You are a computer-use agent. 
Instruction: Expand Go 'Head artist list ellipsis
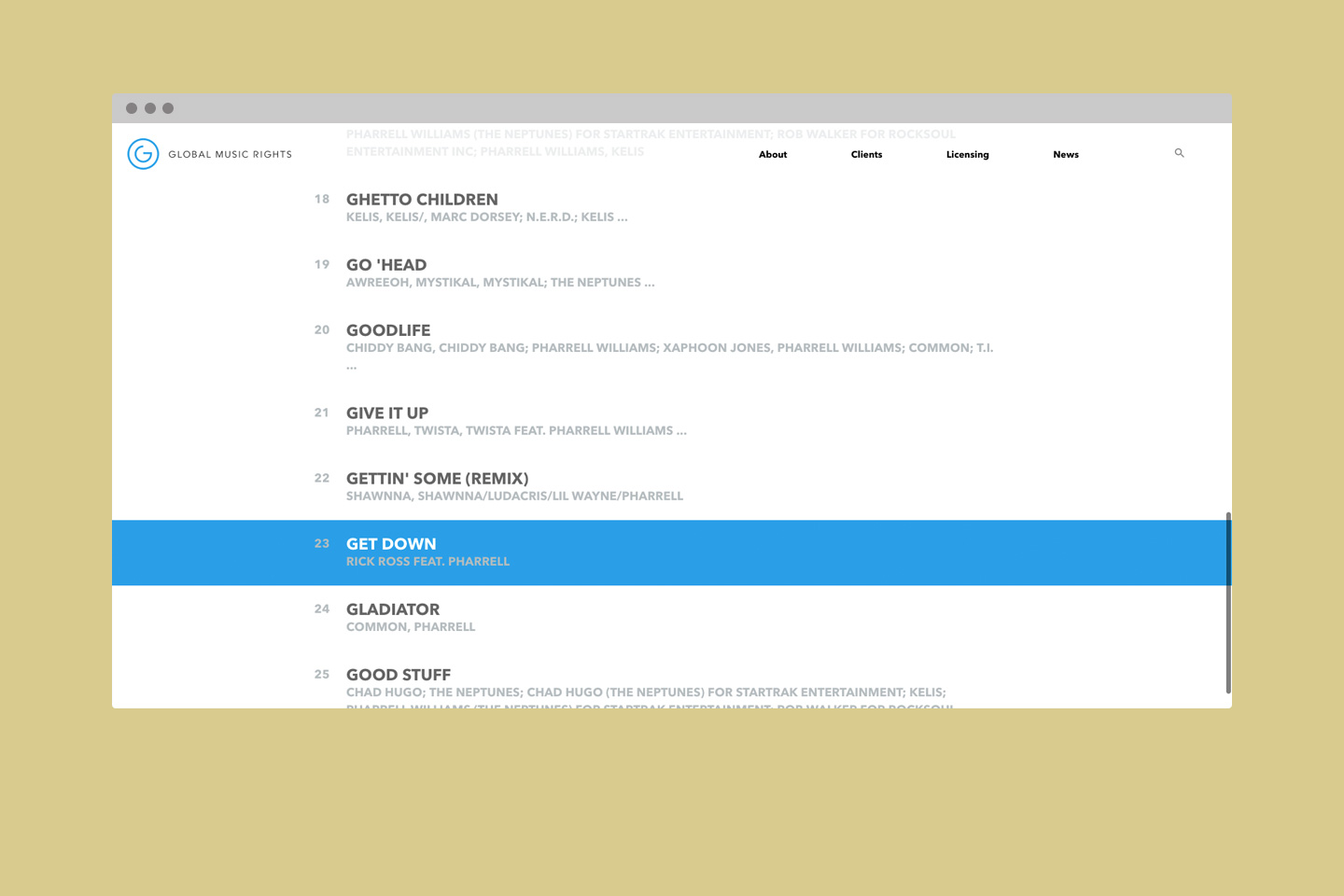pos(650,283)
